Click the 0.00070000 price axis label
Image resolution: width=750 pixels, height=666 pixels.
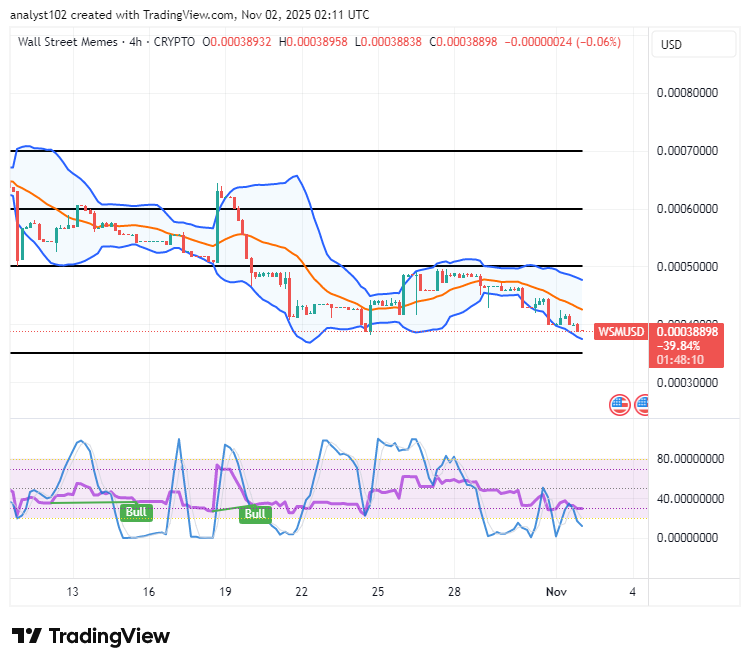point(687,151)
